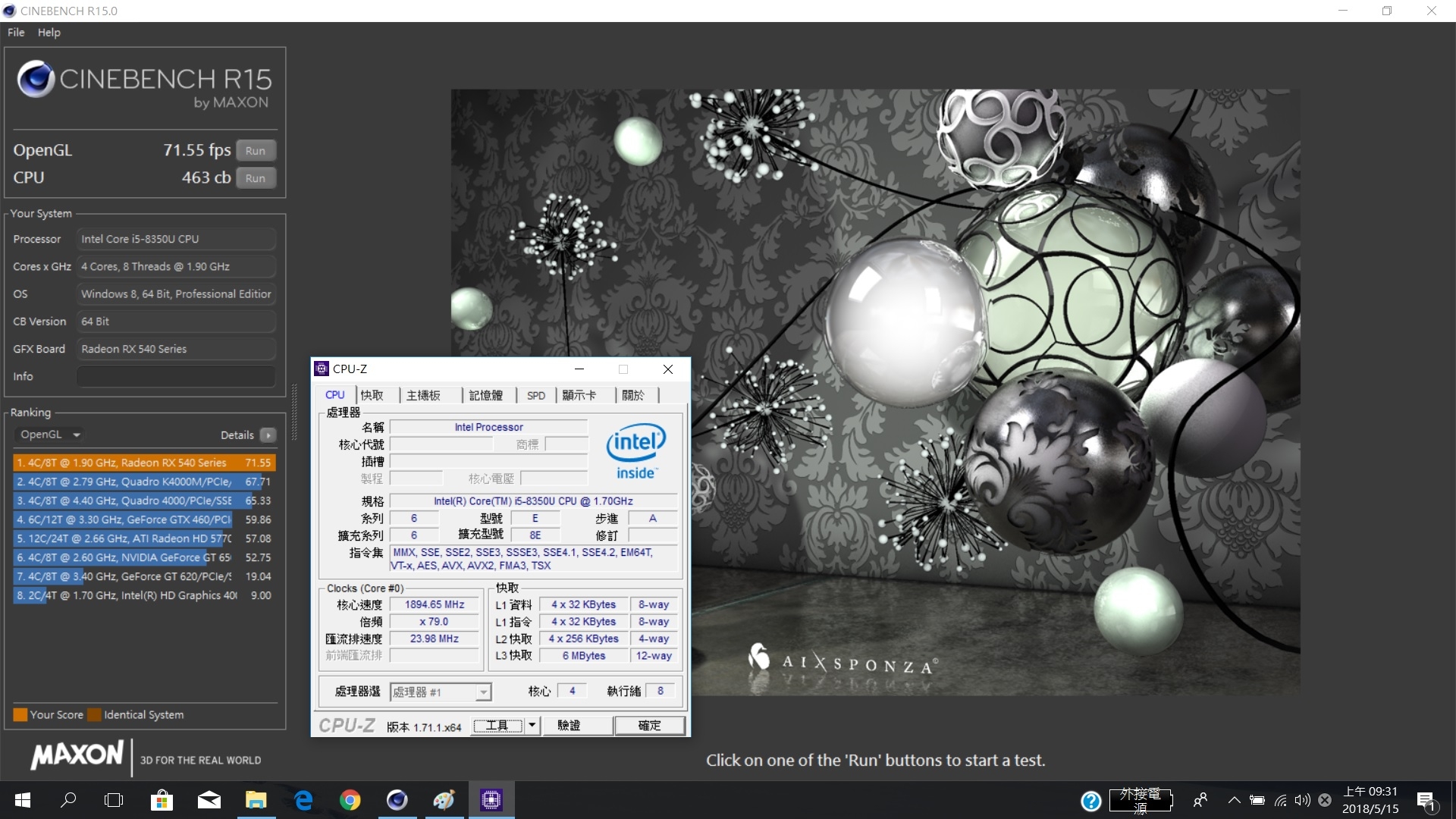This screenshot has width=1456, height=819.
Task: Click the rendered scene preview image
Action: point(875,392)
